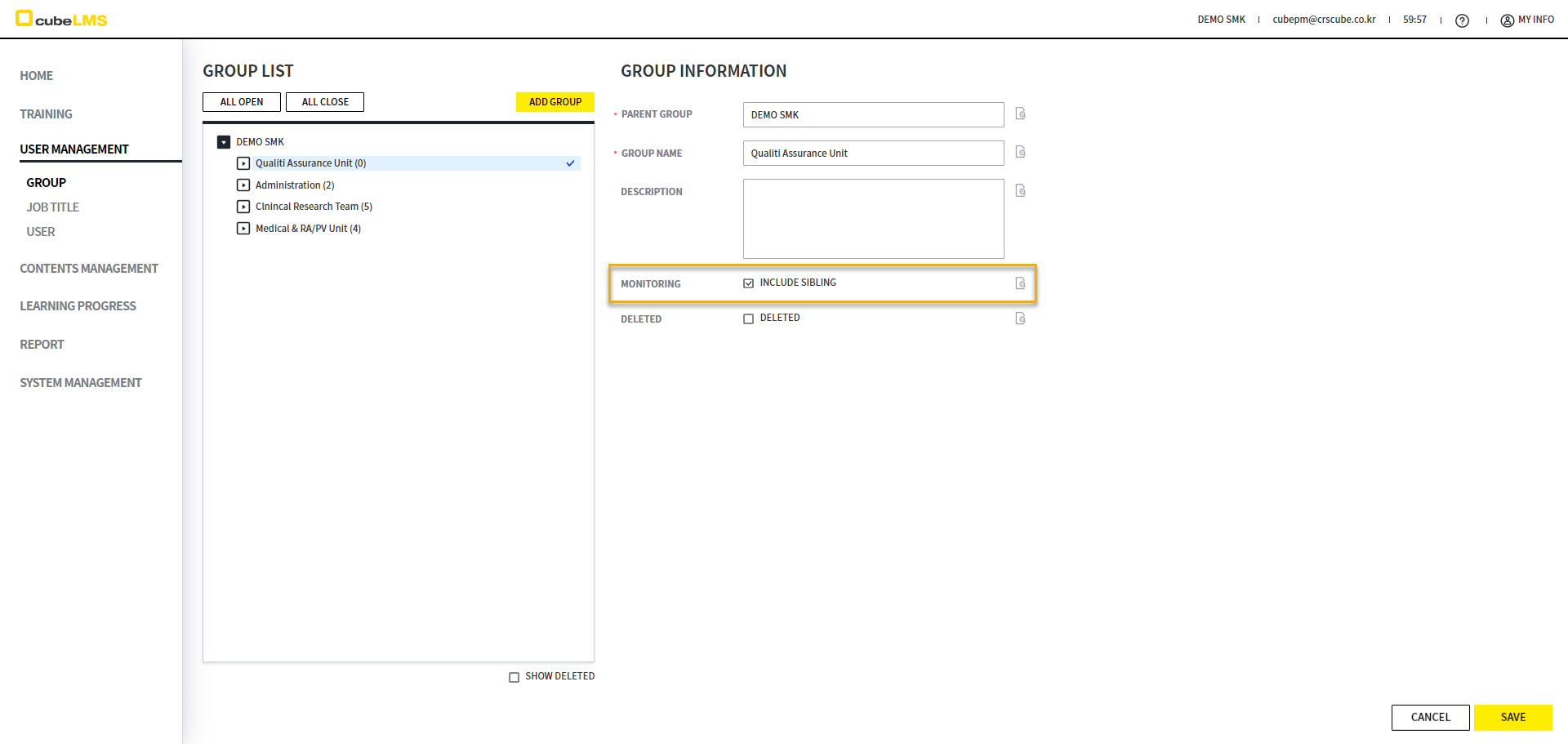The width and height of the screenshot is (1568, 744).
Task: Click the history icon beside Parent Group
Action: pyautogui.click(x=1020, y=114)
